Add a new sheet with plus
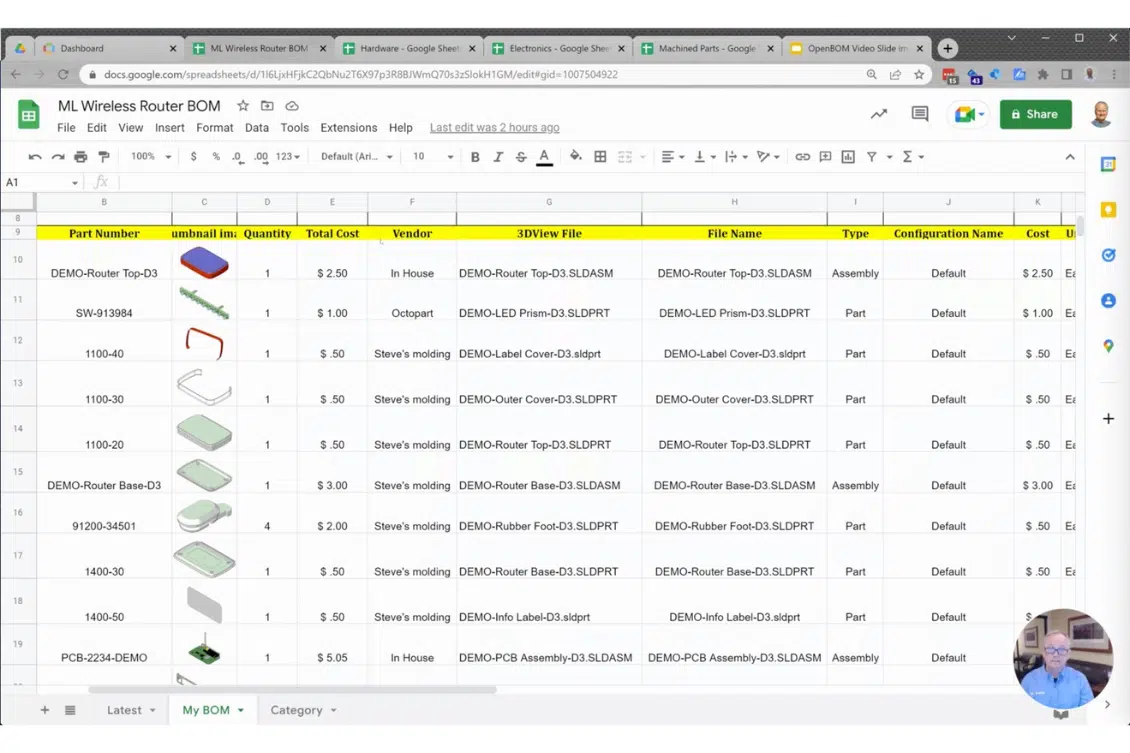Viewport: 1130px width, 753px height. 45,710
